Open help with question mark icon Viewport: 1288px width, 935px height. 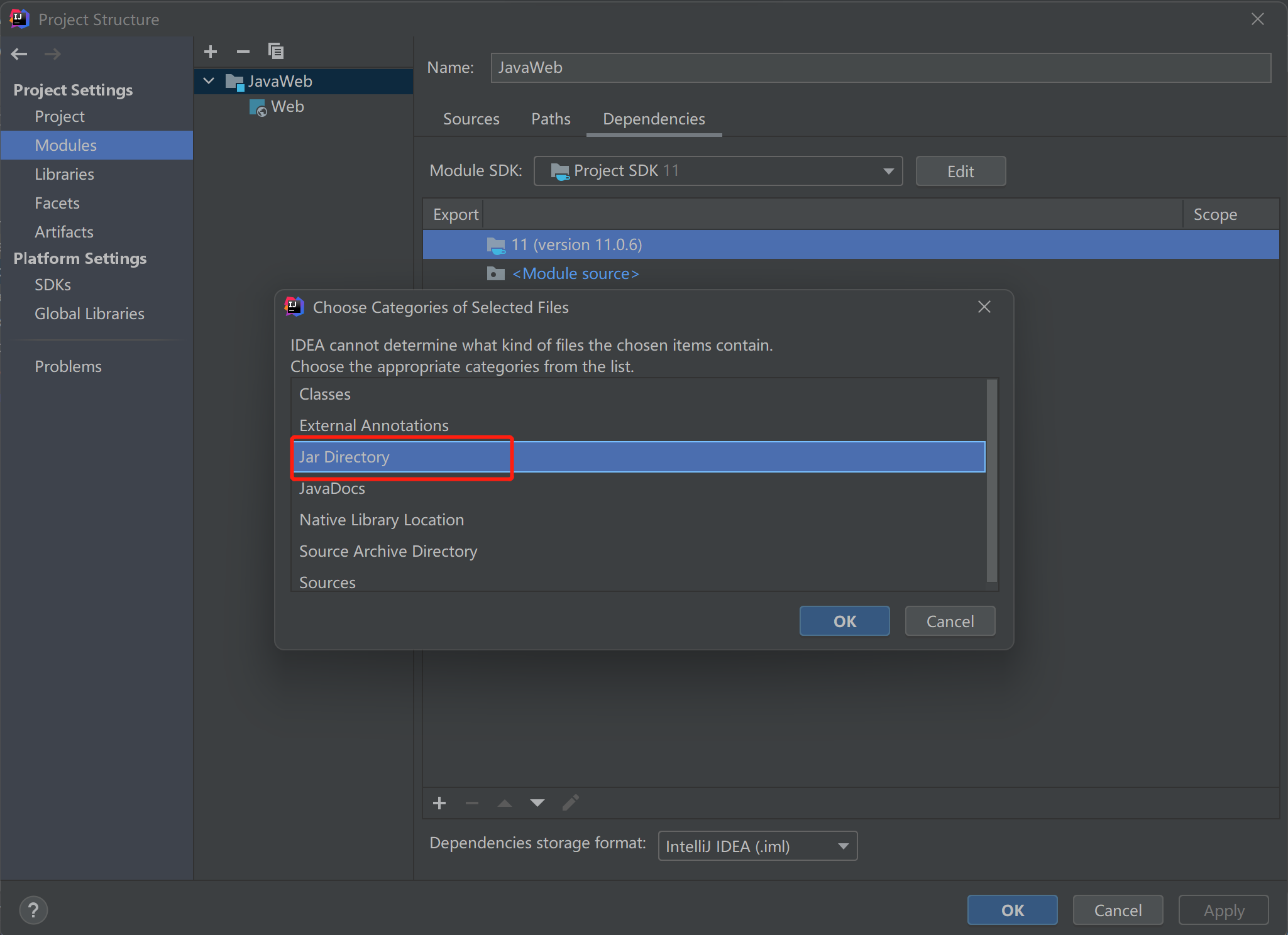click(33, 910)
